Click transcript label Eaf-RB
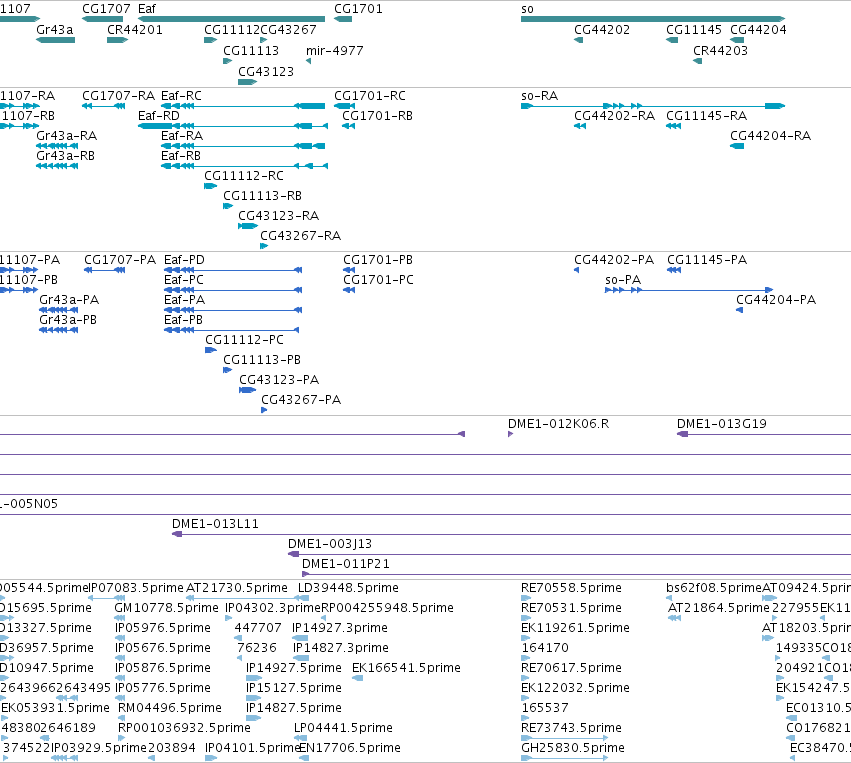 tap(181, 156)
